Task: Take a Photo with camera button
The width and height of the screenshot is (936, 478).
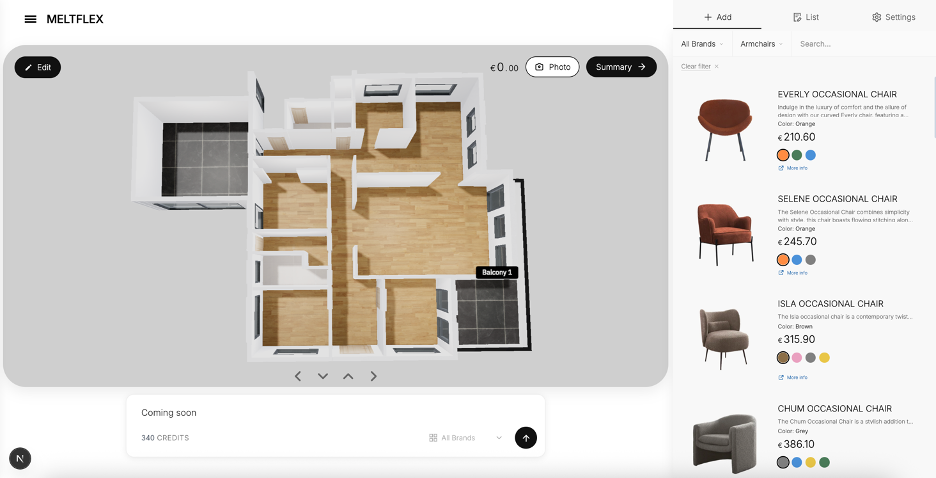Action: [x=552, y=67]
